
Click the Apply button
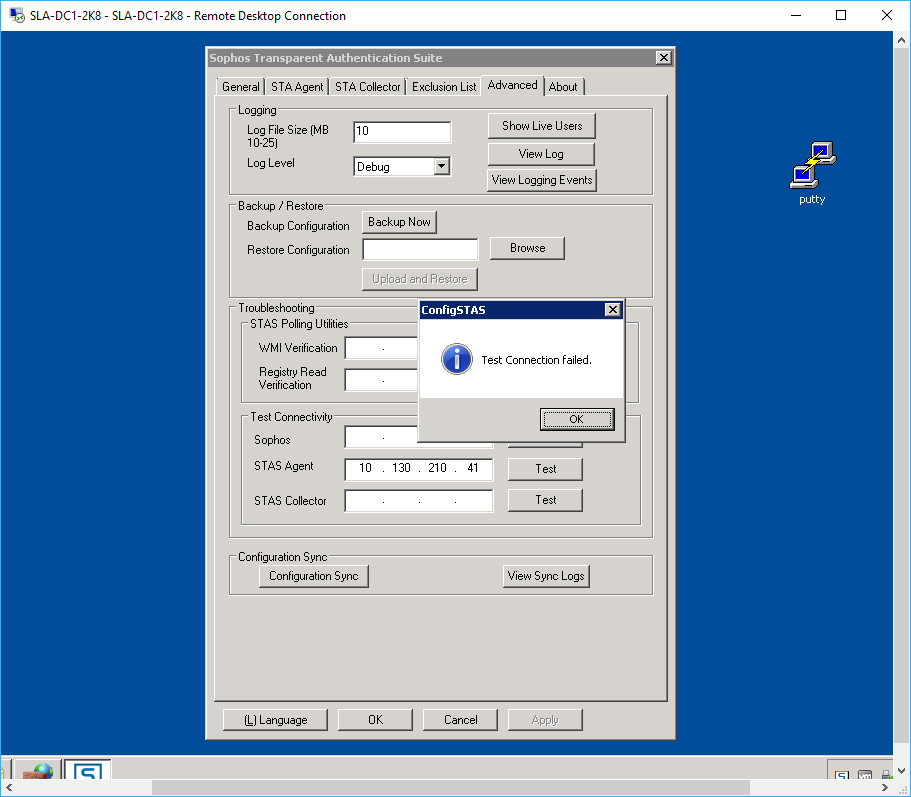click(x=545, y=720)
